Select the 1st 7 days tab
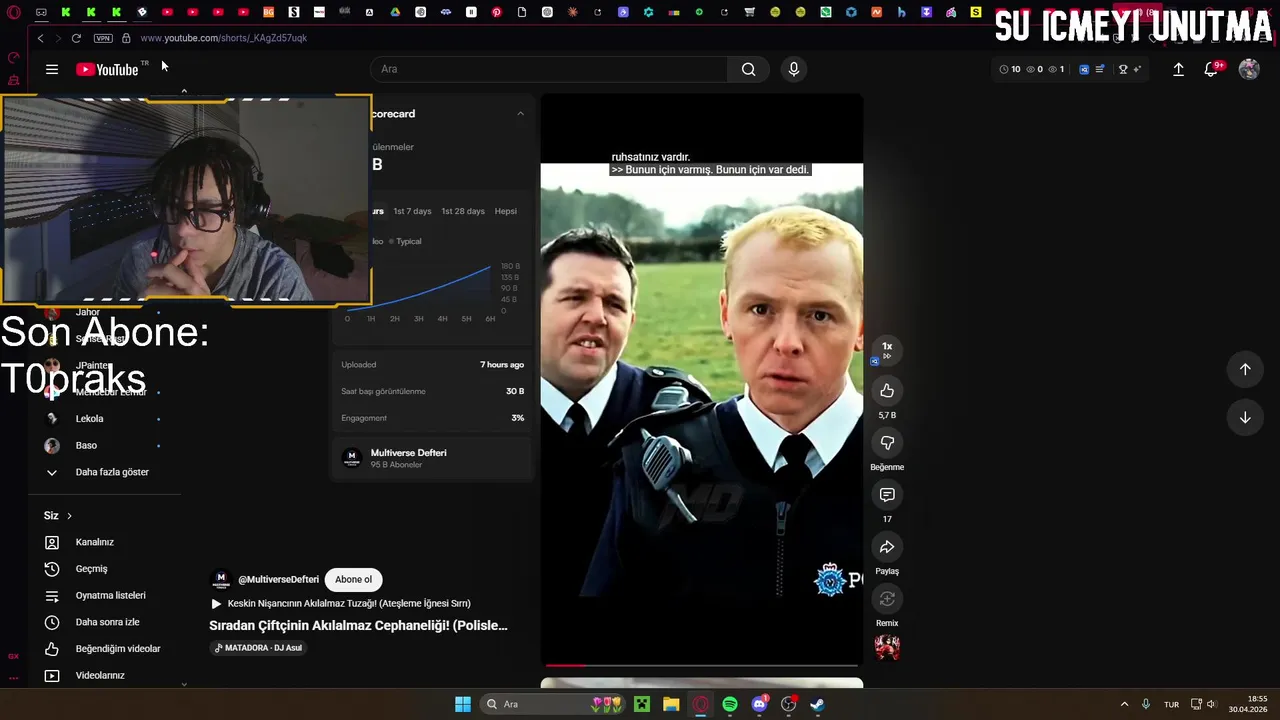This screenshot has height=720, width=1280. [412, 211]
